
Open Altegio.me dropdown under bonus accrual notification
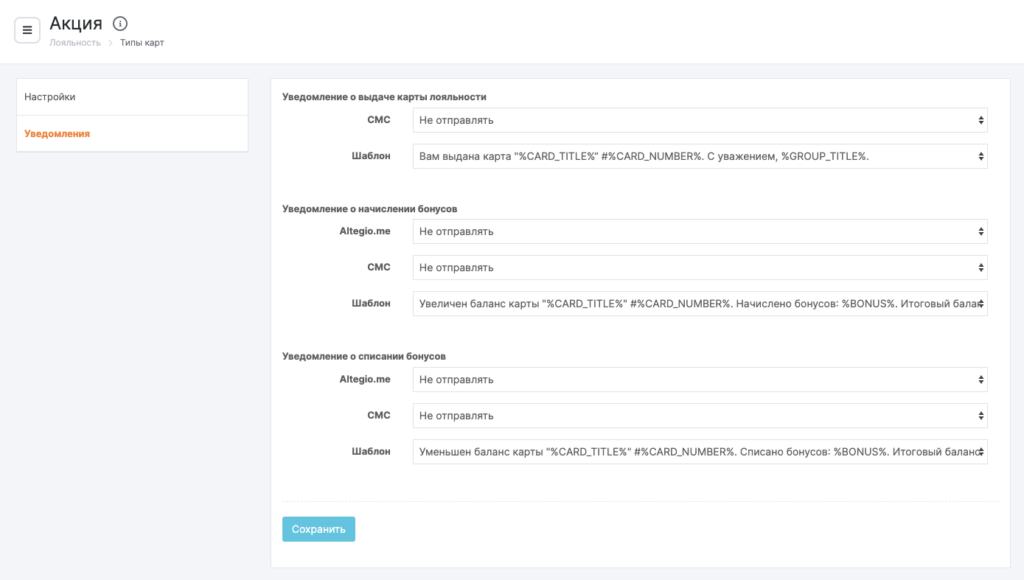[699, 231]
